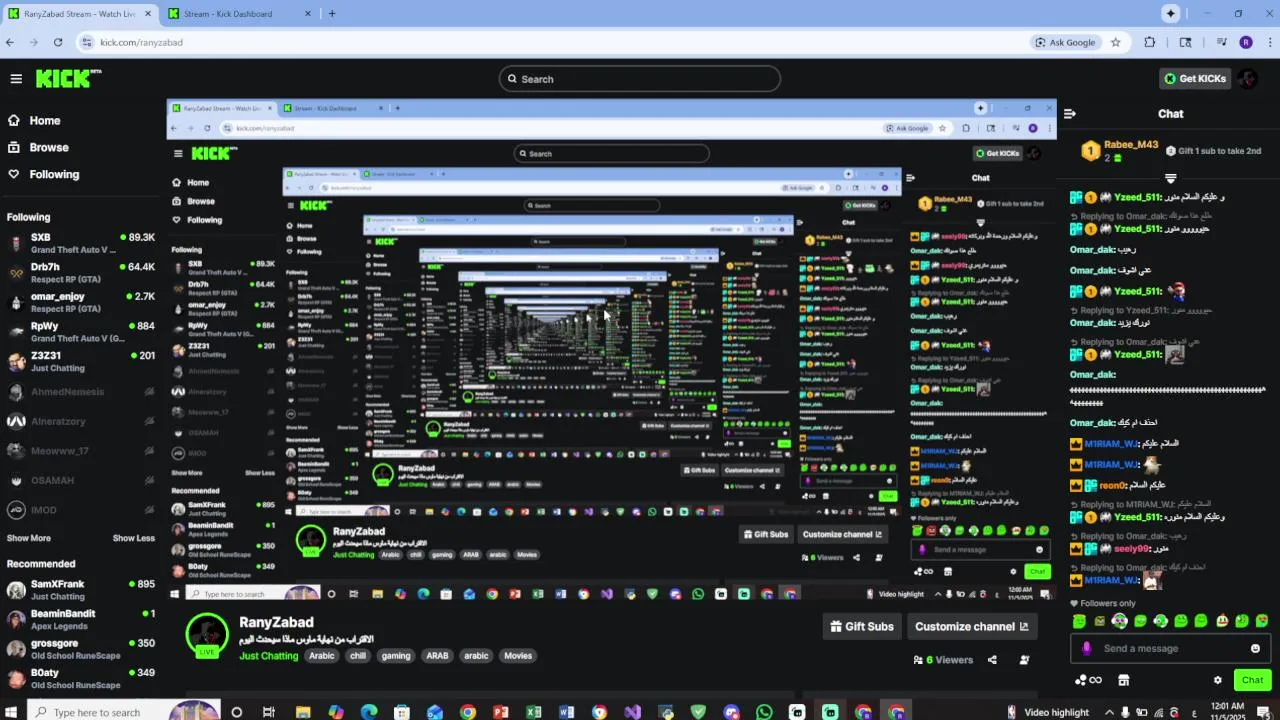
Task: Click Show More under Following list
Action: pyautogui.click(x=28, y=538)
